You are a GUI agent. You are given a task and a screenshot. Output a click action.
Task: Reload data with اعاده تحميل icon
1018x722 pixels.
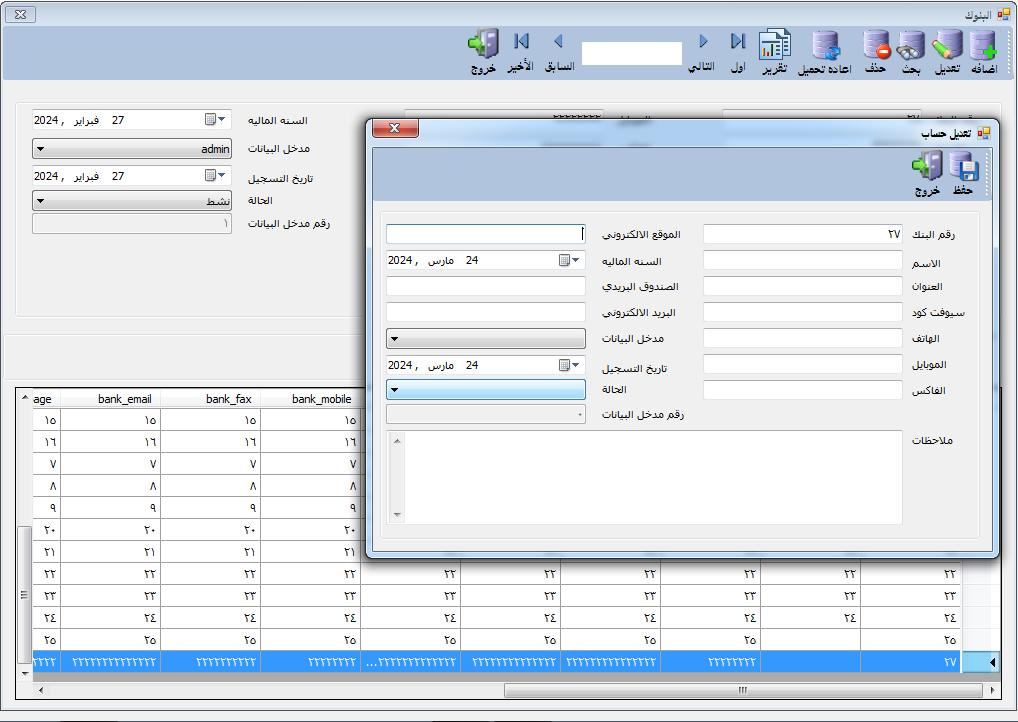pyautogui.click(x=825, y=47)
